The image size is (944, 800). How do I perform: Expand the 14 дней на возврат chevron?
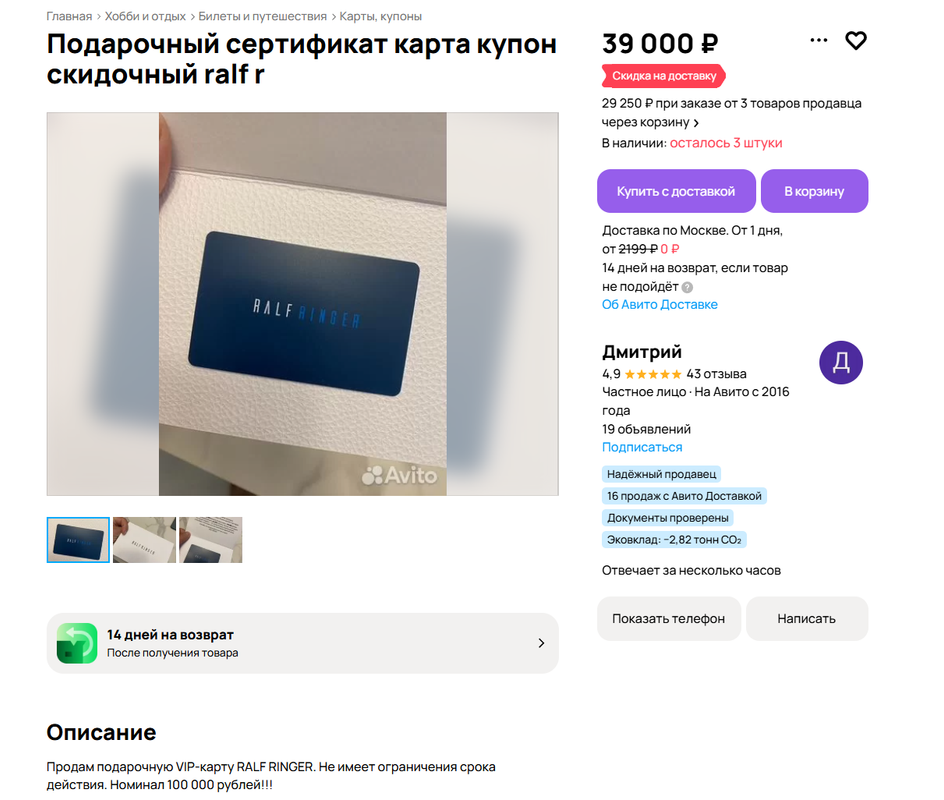click(x=541, y=643)
